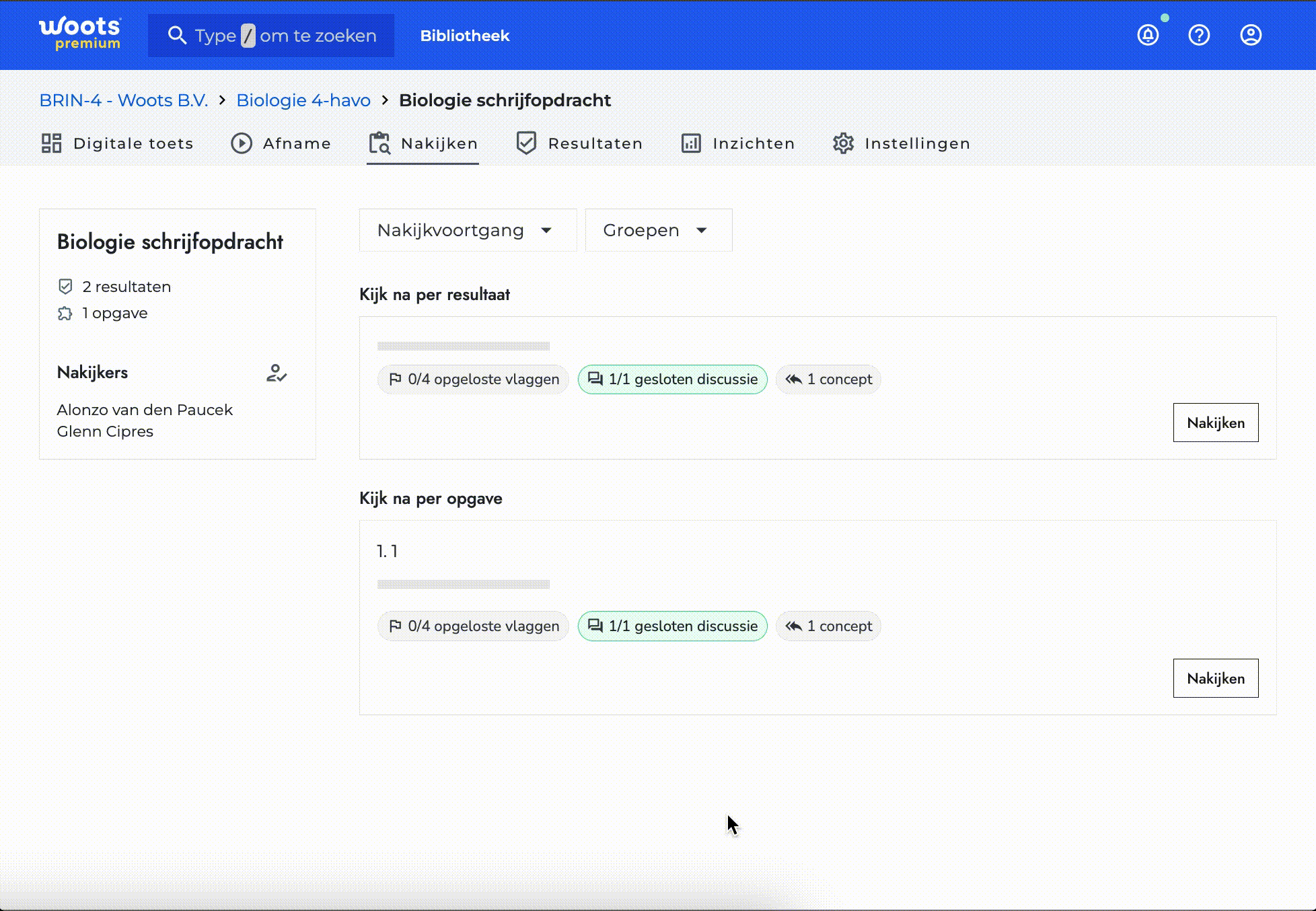Click the 'Nakijkers' heading

[x=92, y=373]
